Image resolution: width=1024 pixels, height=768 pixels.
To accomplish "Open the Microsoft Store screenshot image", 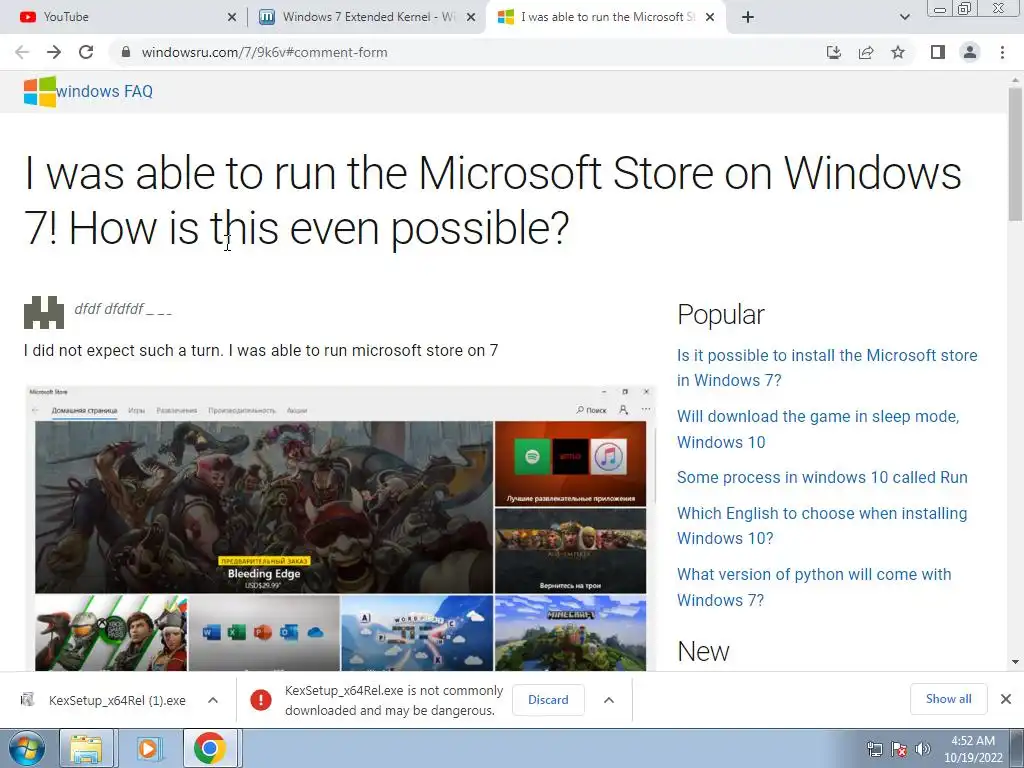I will click(339, 528).
